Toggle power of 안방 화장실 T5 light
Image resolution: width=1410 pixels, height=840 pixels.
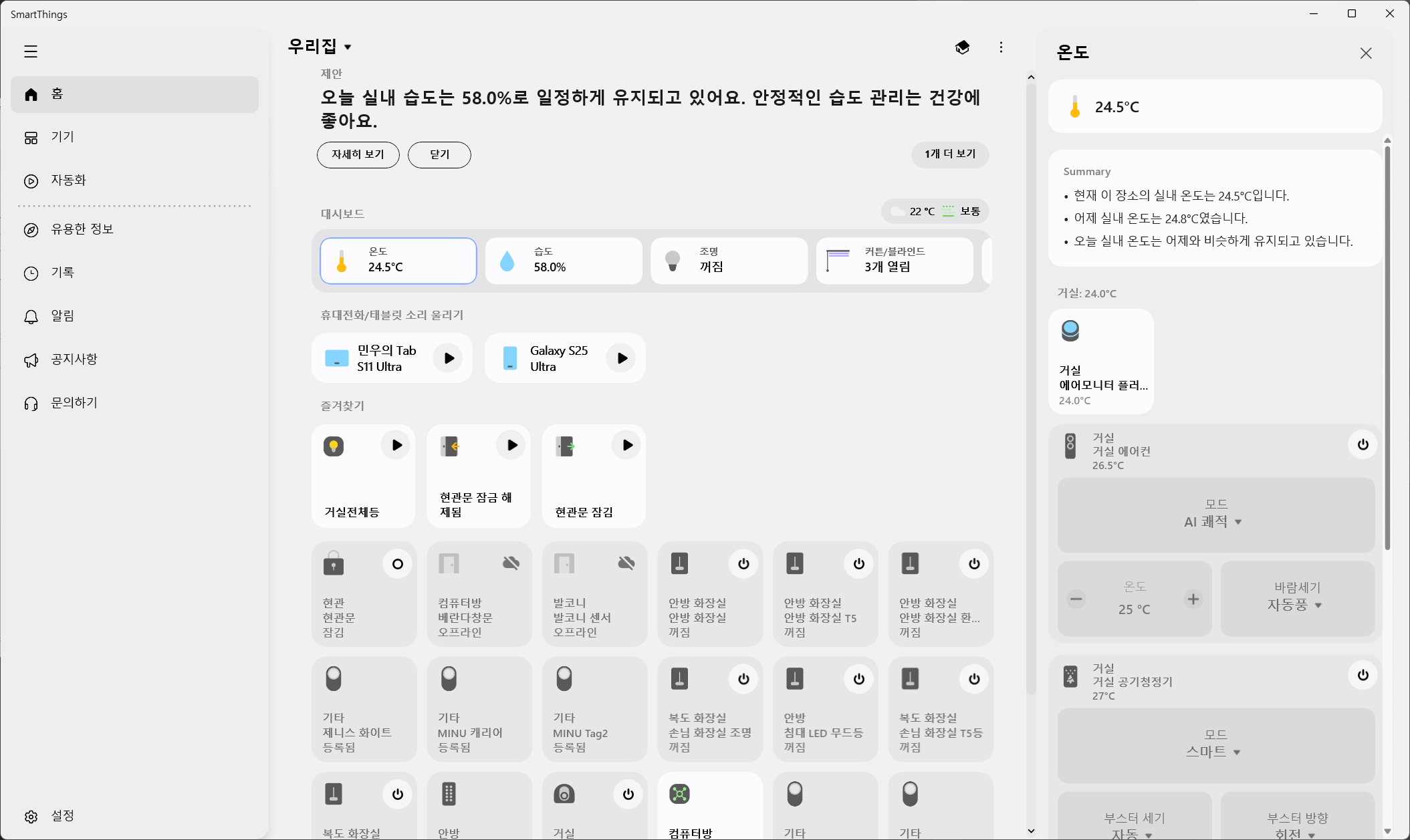click(858, 564)
